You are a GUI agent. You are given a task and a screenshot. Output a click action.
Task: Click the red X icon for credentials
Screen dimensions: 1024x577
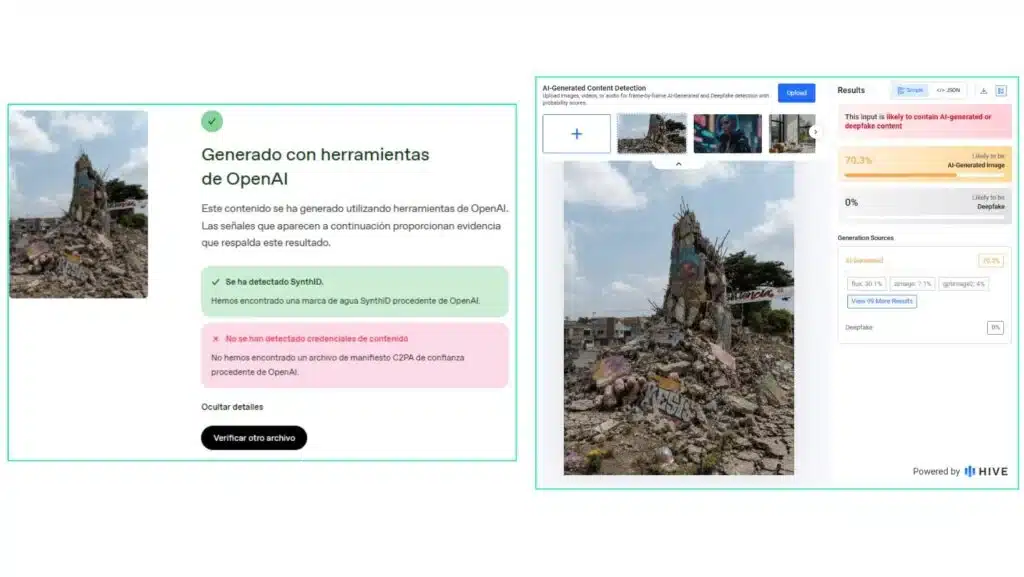(216, 339)
